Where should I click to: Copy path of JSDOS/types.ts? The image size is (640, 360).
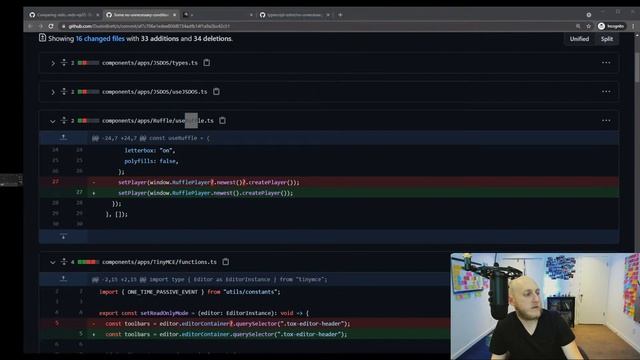pyautogui.click(x=207, y=63)
